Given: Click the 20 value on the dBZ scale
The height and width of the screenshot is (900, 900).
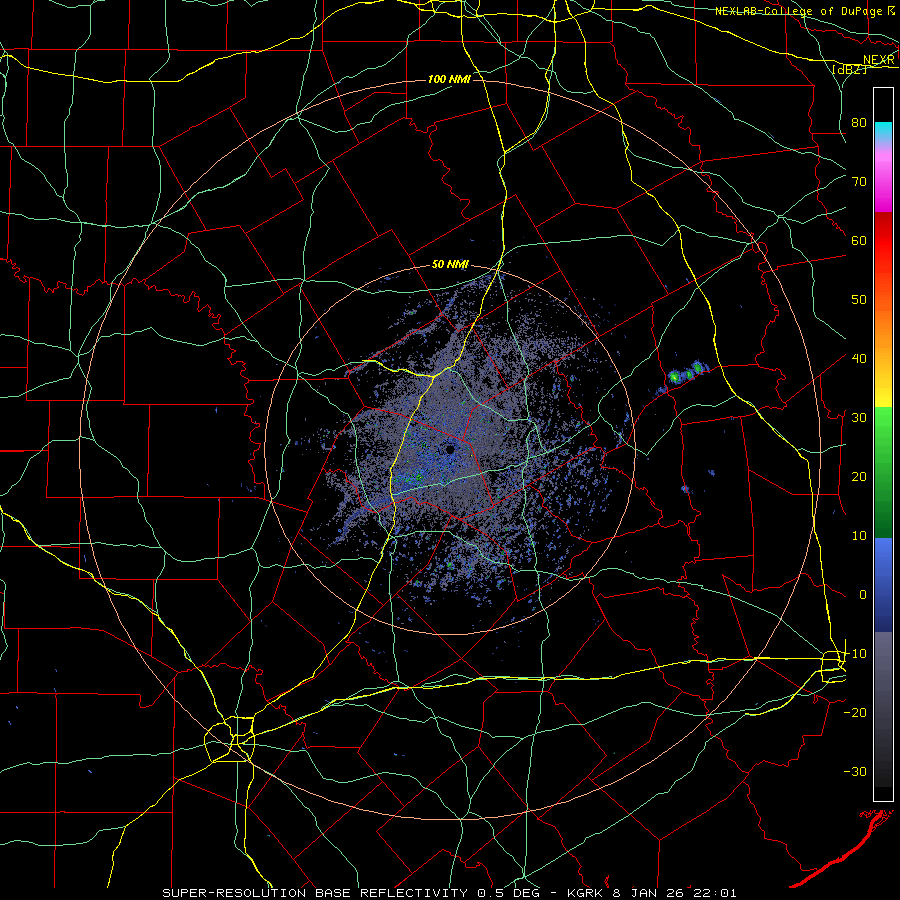Looking at the screenshot, I should 859,477.
